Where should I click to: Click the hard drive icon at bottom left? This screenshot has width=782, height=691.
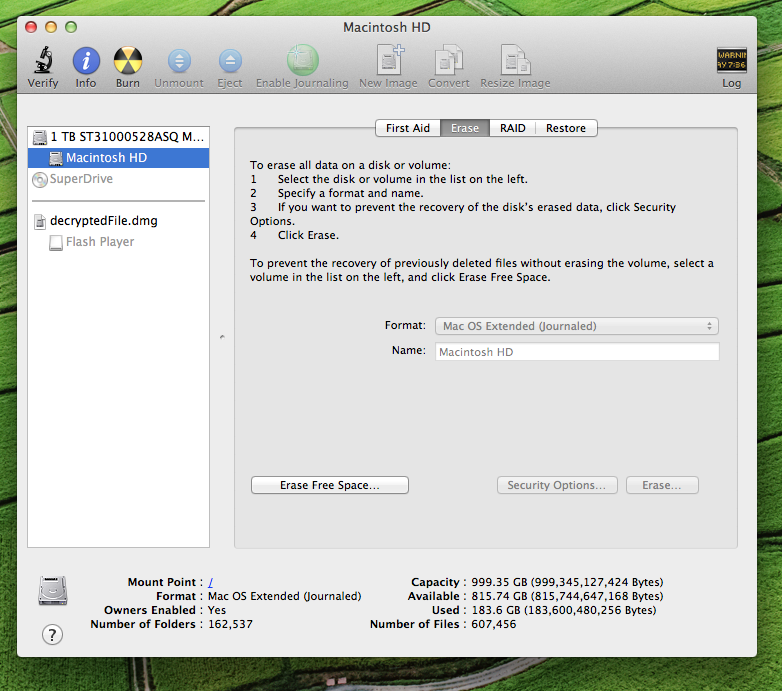point(53,591)
